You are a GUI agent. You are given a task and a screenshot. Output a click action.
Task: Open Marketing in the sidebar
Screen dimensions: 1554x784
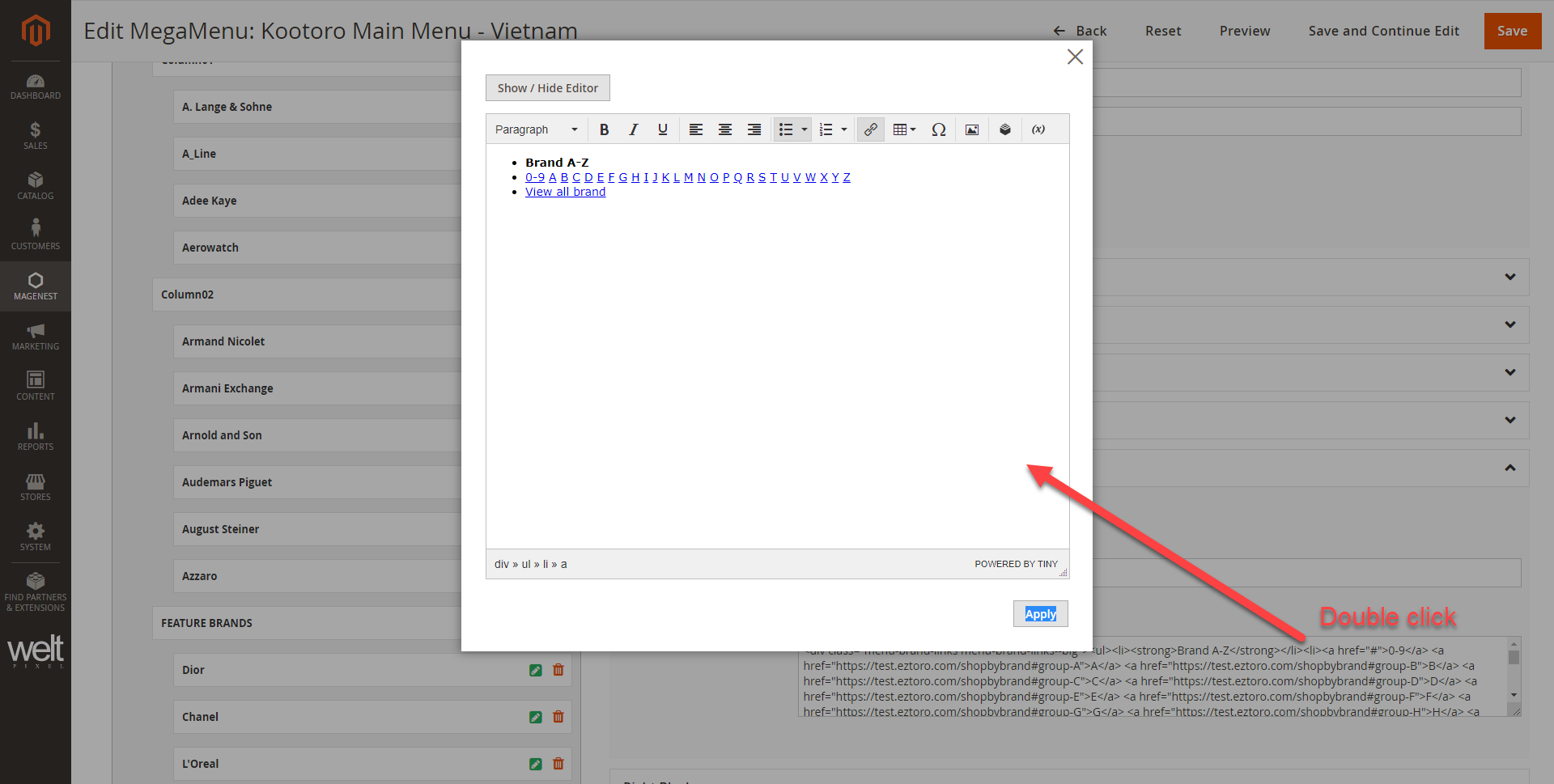[x=36, y=337]
